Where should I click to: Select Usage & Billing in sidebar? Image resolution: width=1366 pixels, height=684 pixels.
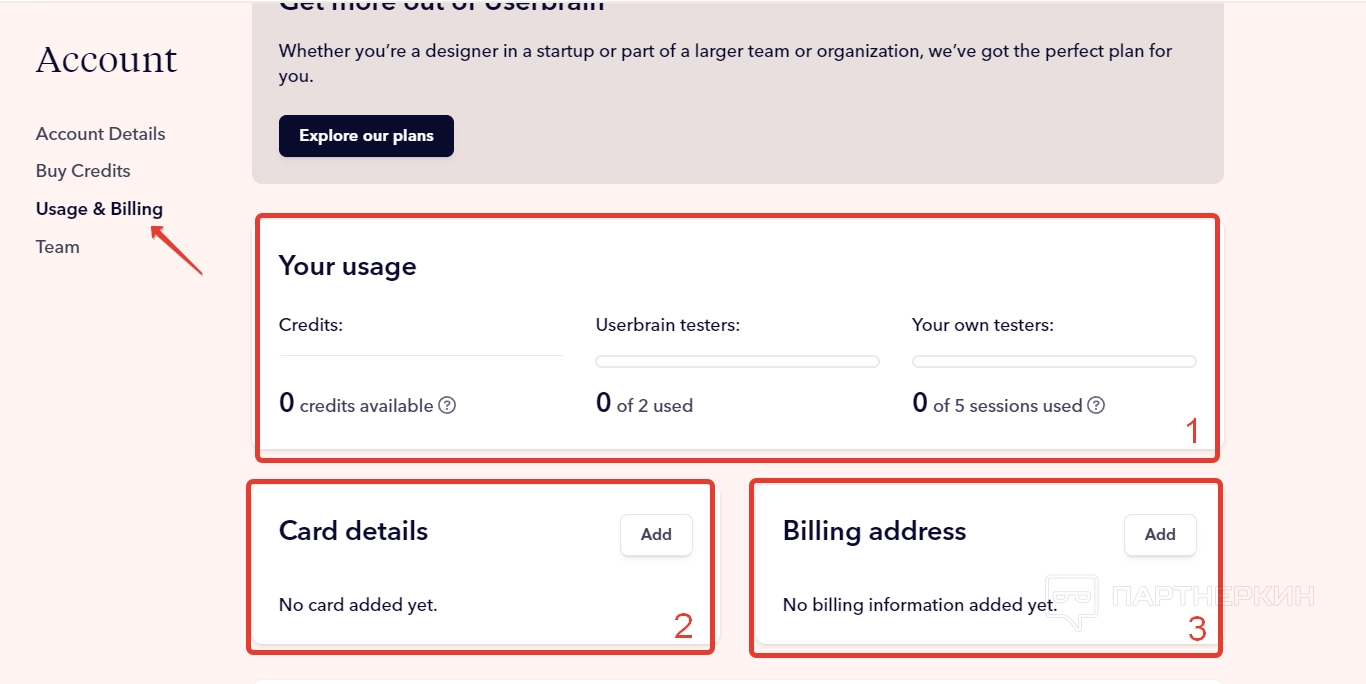click(99, 209)
